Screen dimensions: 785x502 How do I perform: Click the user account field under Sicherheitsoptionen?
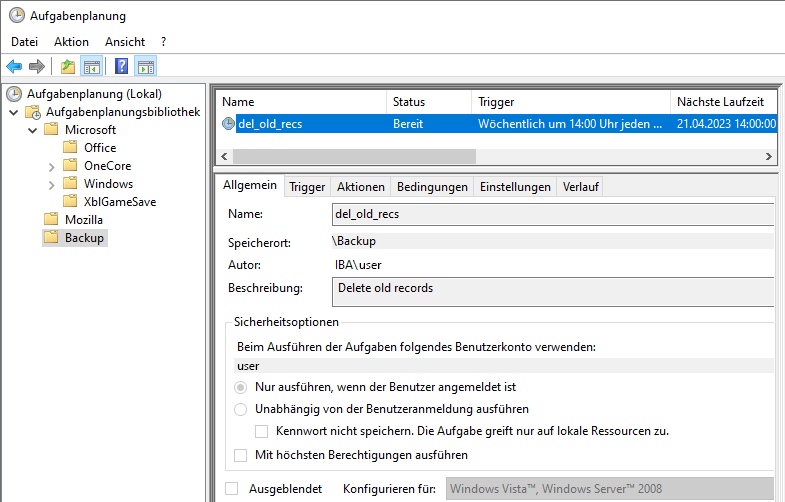pyautogui.click(x=504, y=366)
